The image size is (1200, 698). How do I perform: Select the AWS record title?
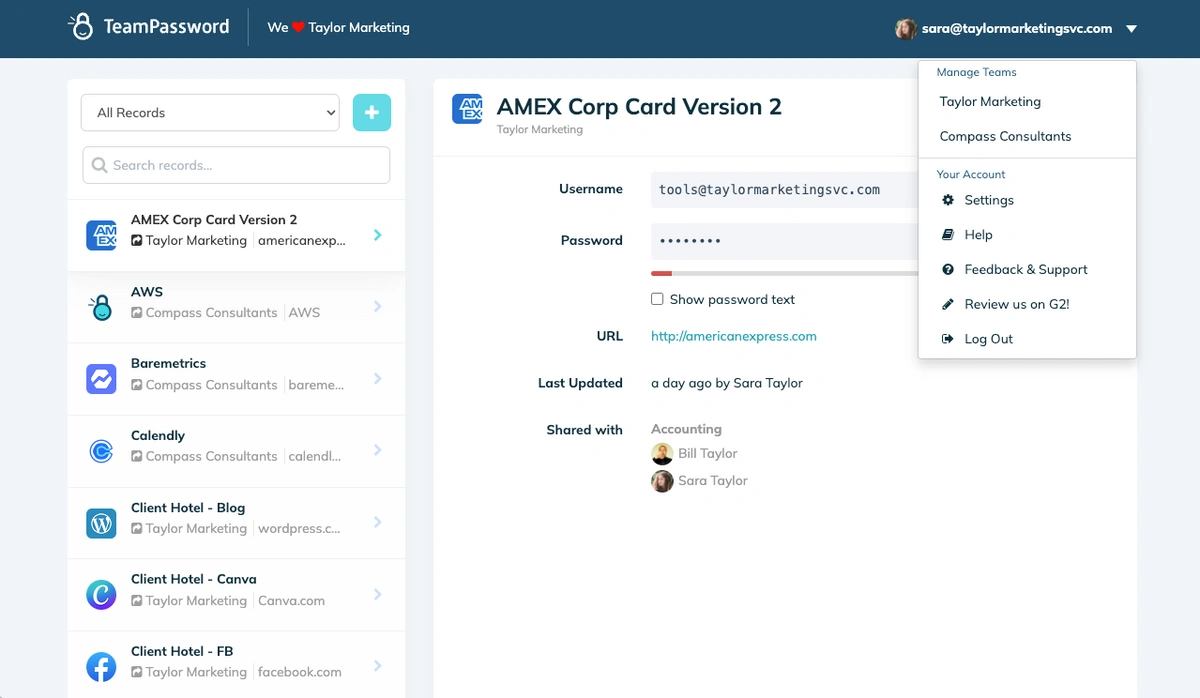point(147,292)
